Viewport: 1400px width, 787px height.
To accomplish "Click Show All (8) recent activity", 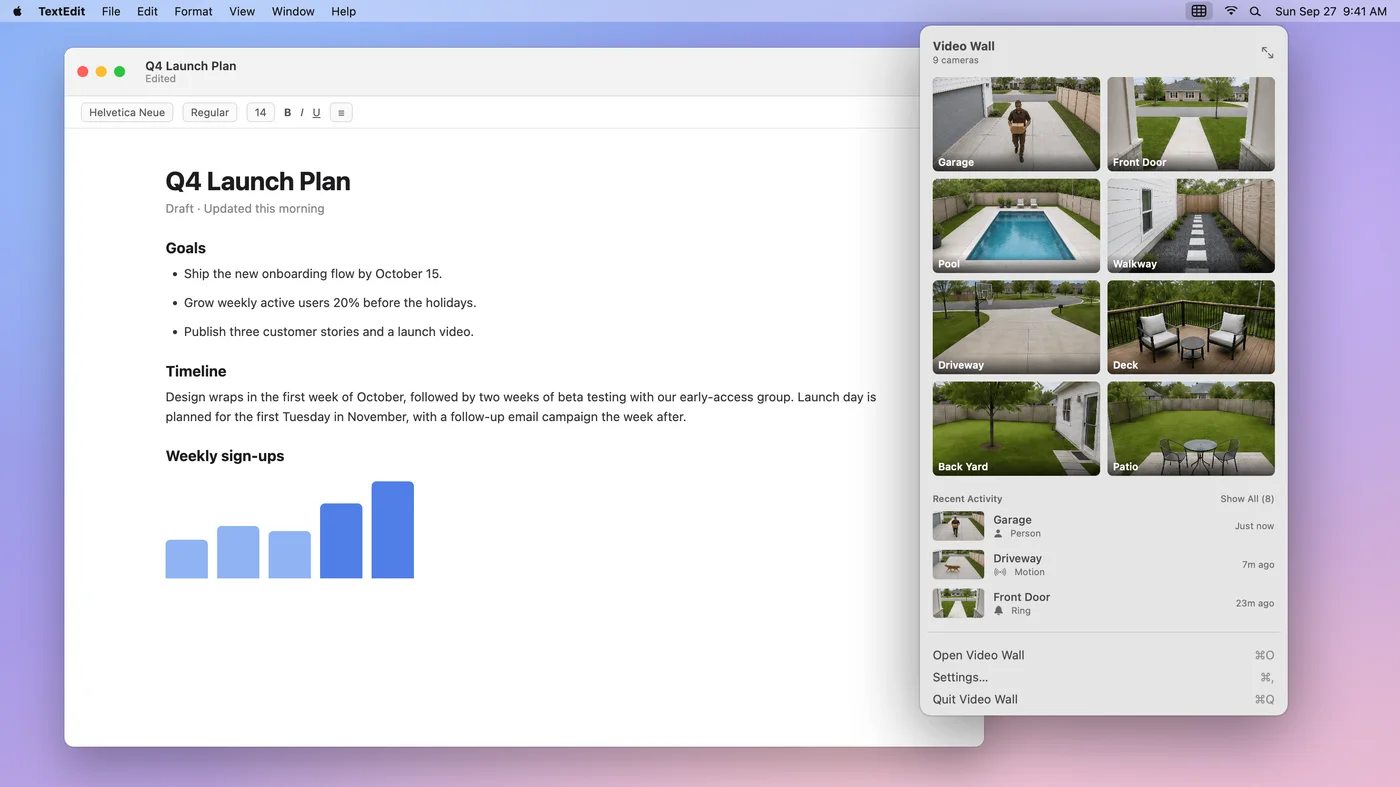I will pyautogui.click(x=1246, y=499).
